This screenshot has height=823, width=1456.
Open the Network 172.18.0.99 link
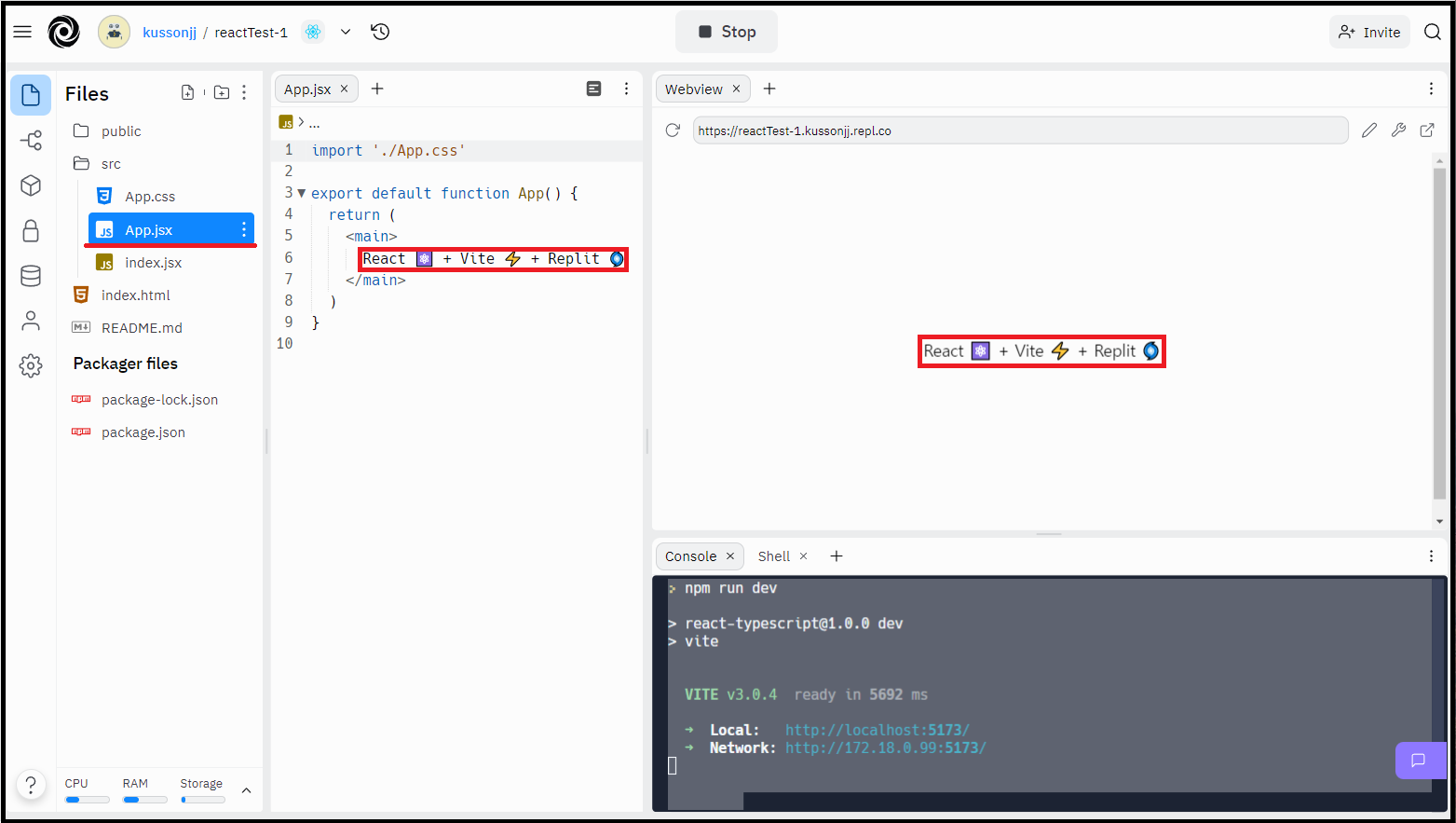point(885,748)
